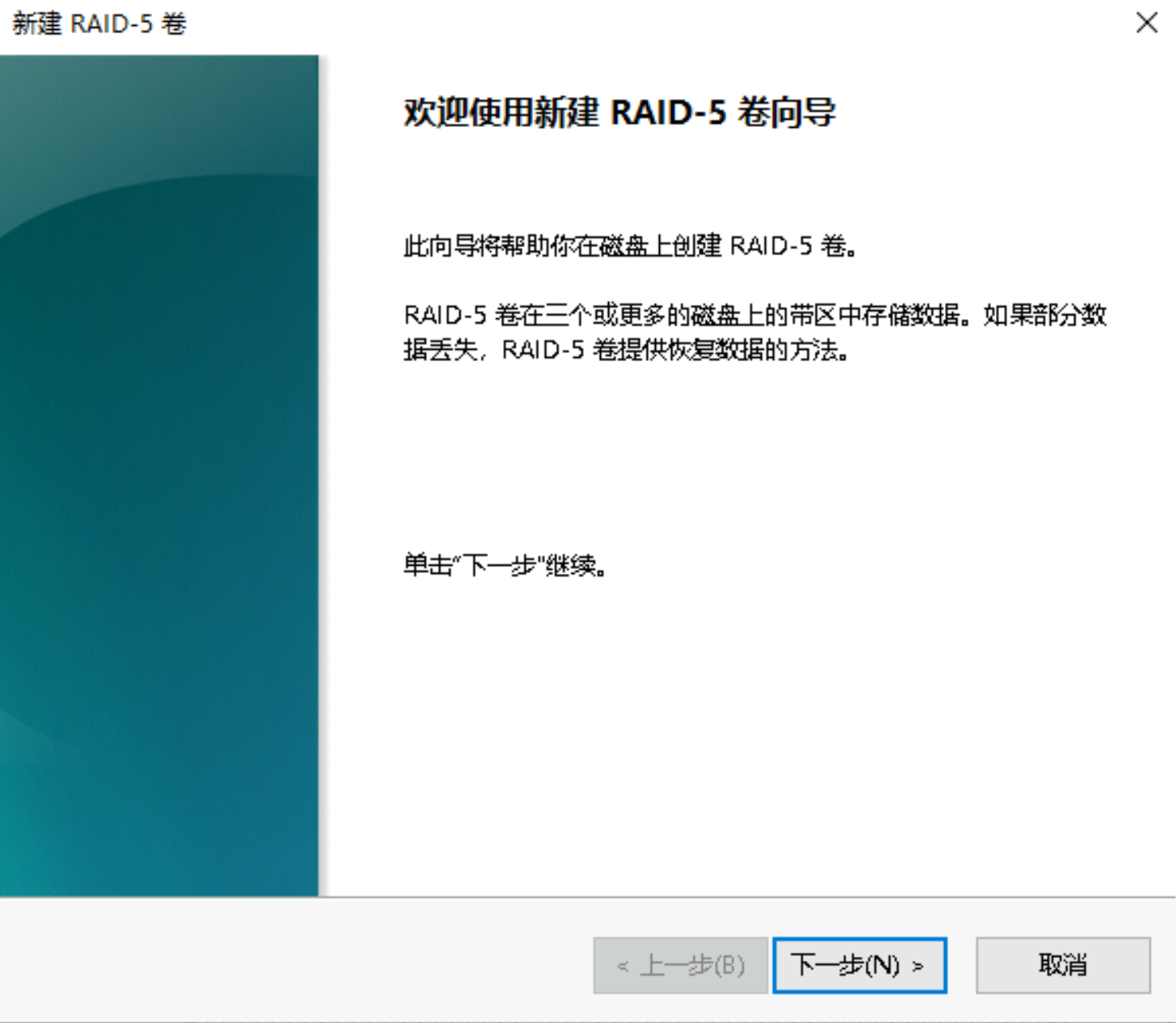
Task: Click the X icon at the title bar
Action: click(1147, 23)
